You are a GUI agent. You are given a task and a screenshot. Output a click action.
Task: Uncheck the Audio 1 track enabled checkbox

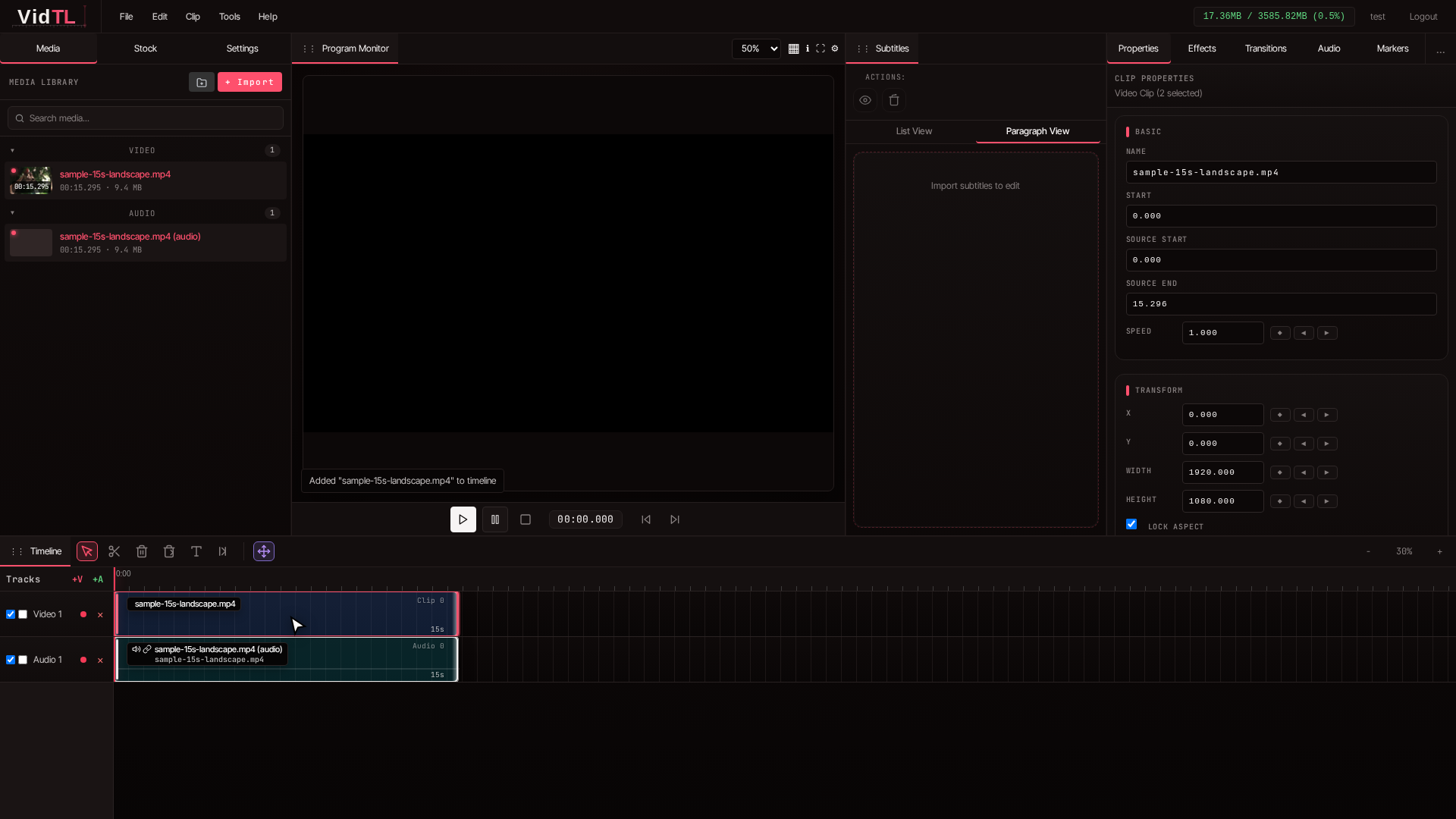[11, 660]
